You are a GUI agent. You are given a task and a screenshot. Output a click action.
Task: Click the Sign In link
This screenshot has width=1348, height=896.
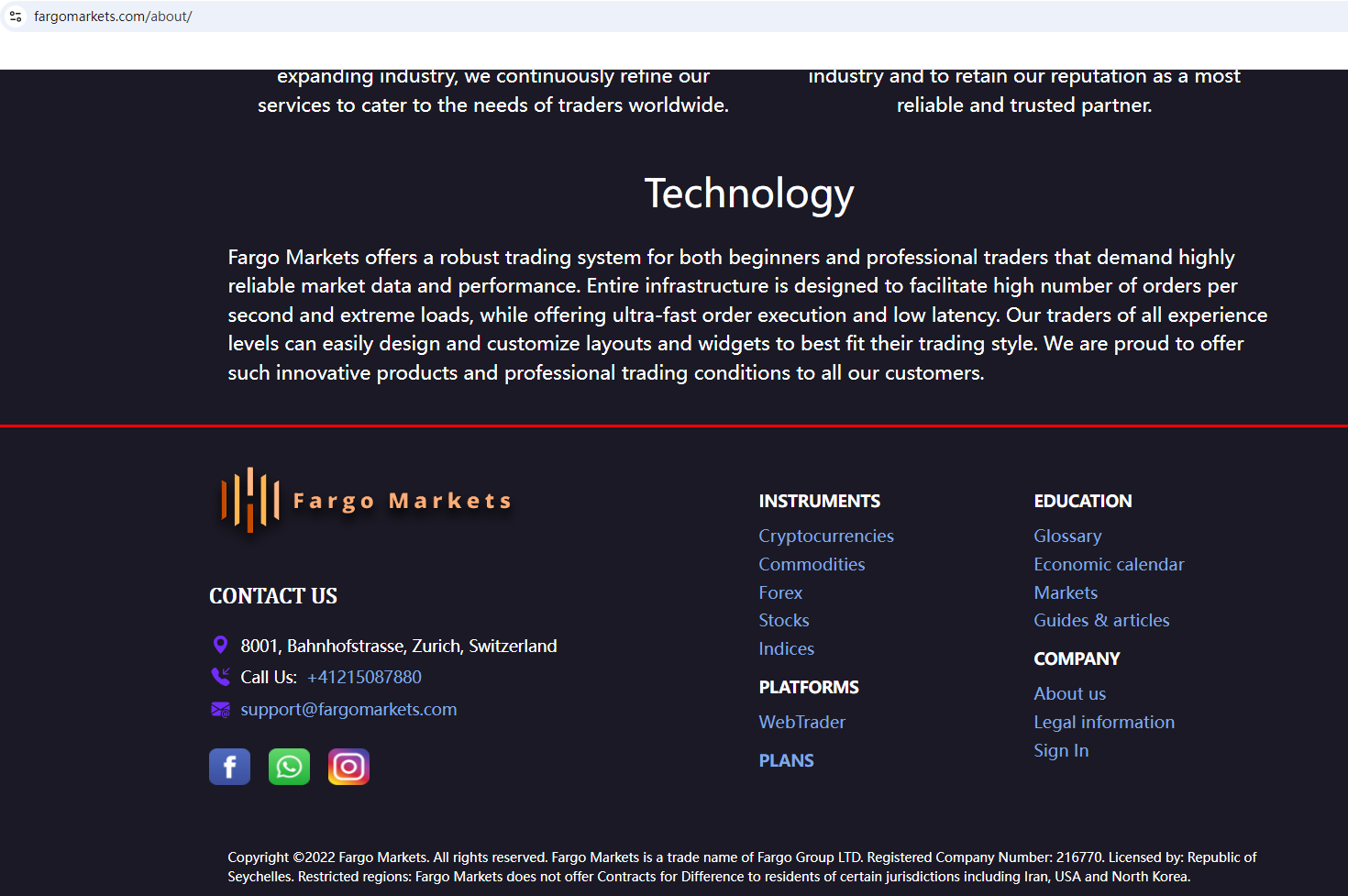pos(1061,750)
